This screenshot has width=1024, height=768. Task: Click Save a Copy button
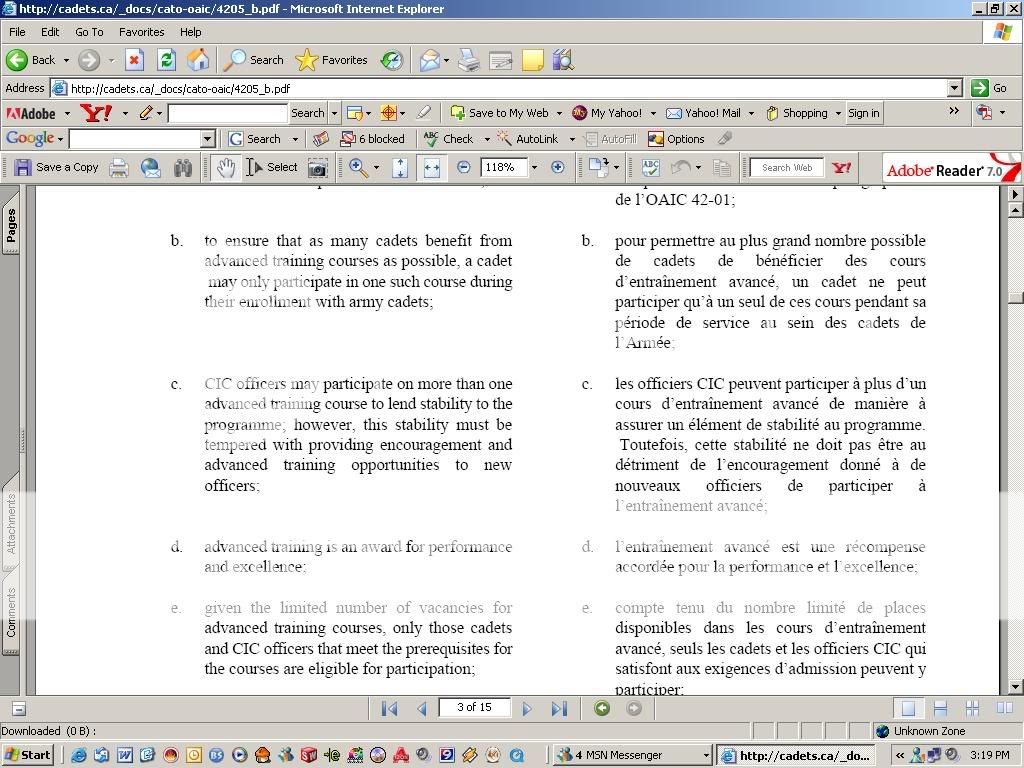click(56, 168)
